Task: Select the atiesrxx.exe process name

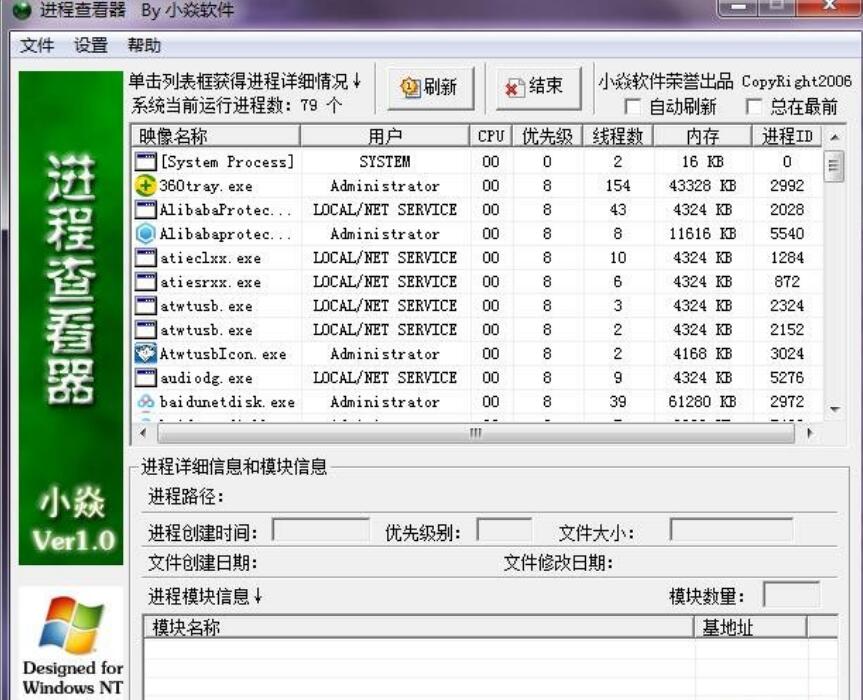Action: coord(210,282)
